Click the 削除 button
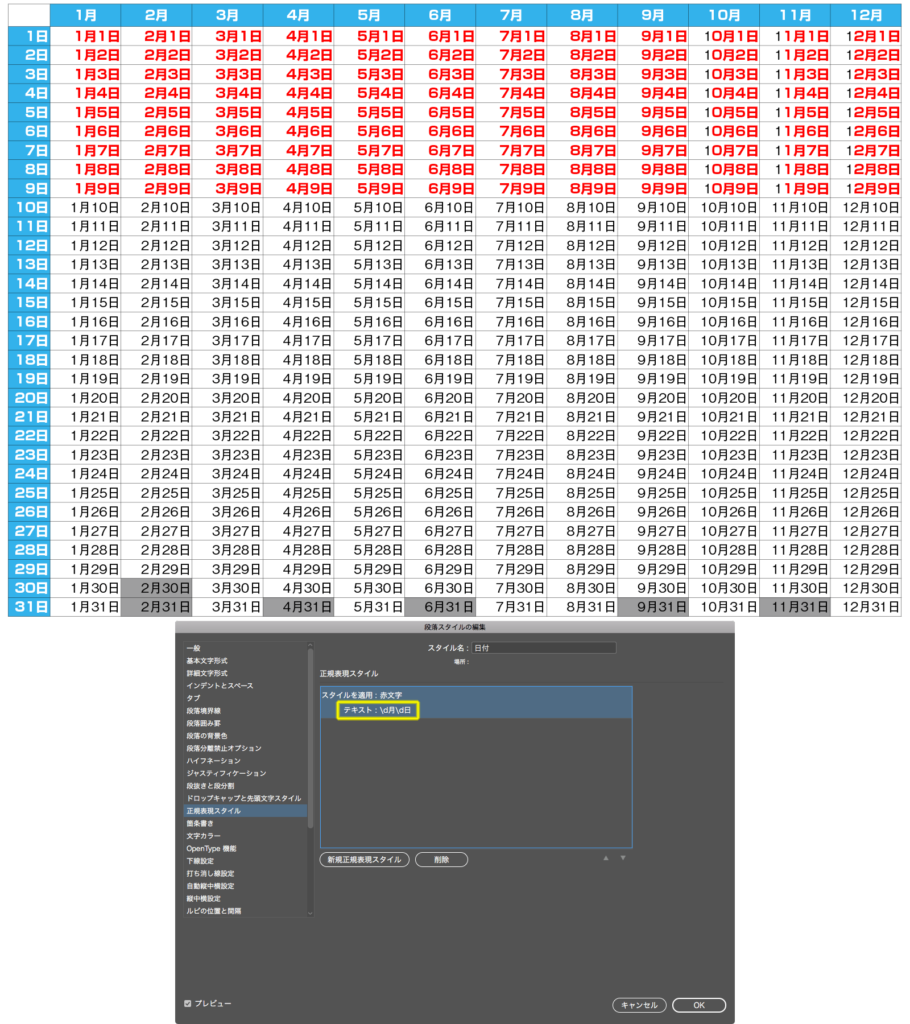The image size is (910, 1024). pyautogui.click(x=442, y=859)
